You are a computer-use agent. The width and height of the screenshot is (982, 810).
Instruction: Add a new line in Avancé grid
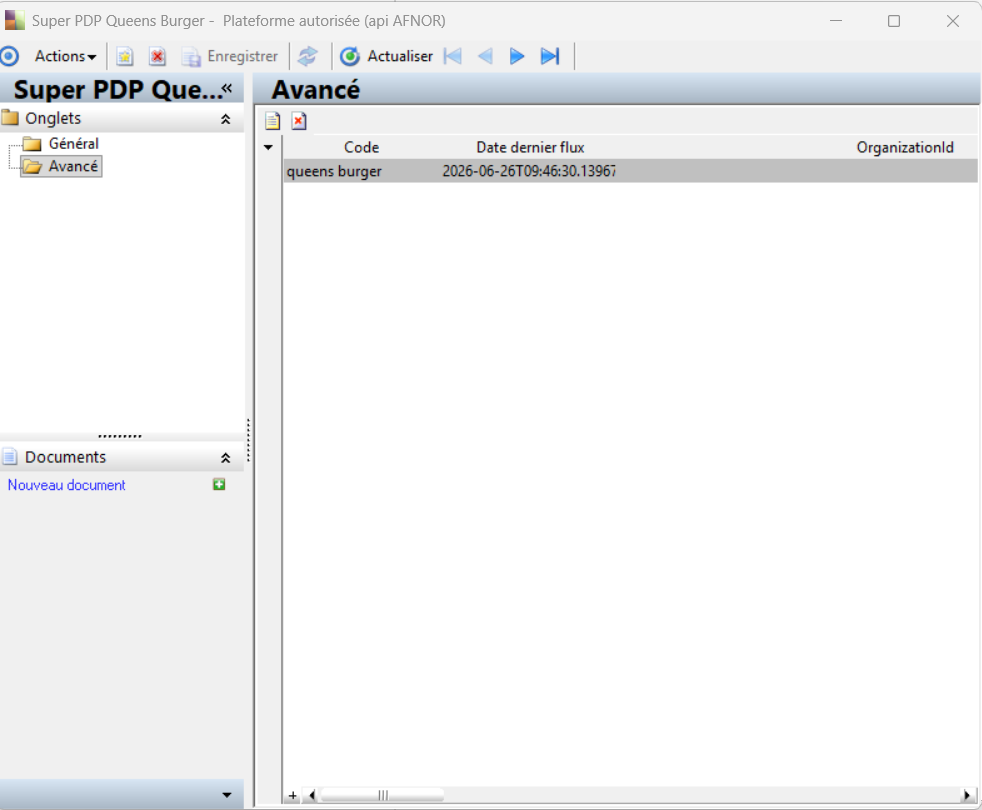coord(272,121)
